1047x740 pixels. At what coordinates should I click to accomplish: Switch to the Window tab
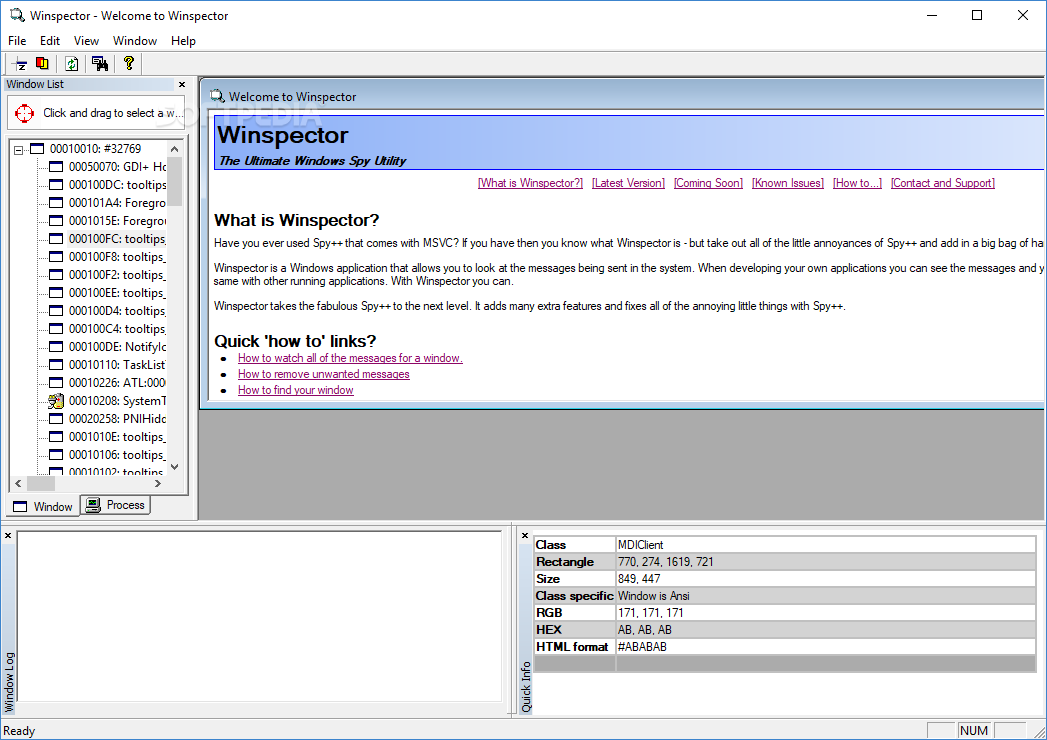pos(43,507)
